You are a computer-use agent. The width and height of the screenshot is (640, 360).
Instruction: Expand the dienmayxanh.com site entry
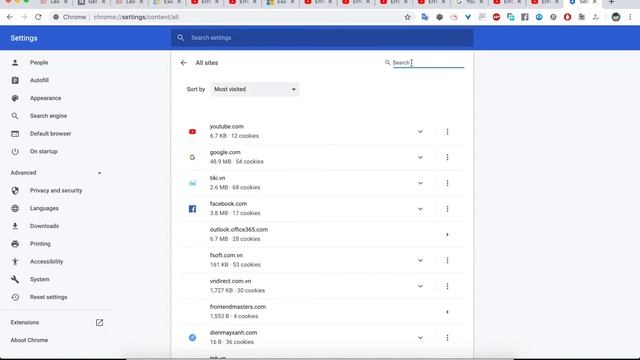420,338
